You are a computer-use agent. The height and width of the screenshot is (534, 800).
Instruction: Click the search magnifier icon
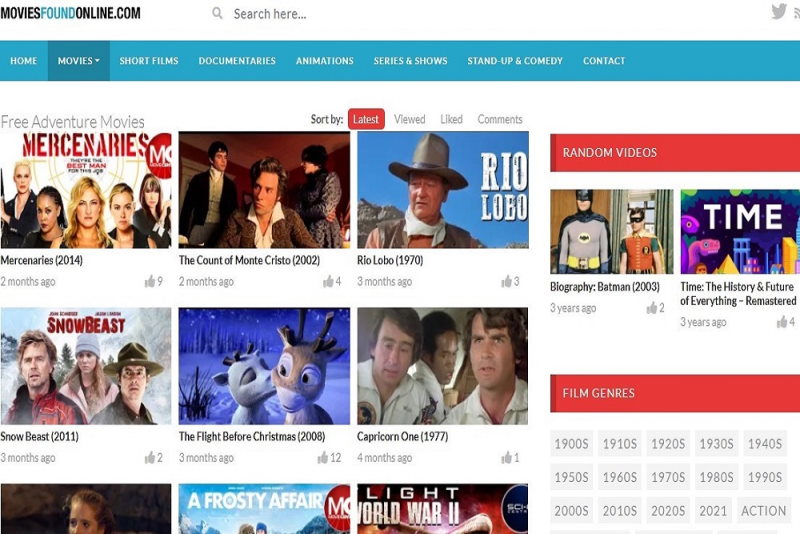pyautogui.click(x=217, y=14)
